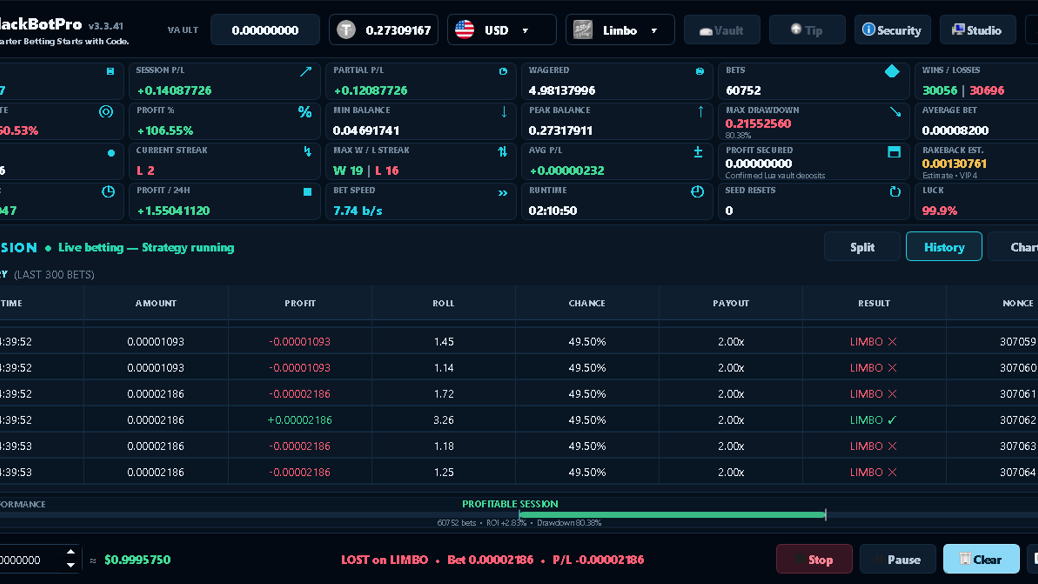Click the green LIMBO win result

click(x=873, y=420)
